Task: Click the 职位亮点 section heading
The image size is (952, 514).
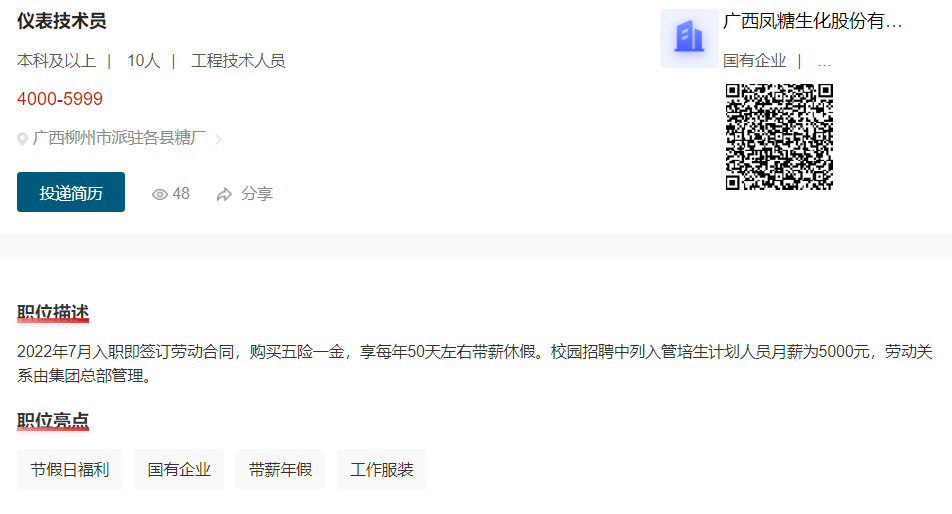Action: (53, 421)
